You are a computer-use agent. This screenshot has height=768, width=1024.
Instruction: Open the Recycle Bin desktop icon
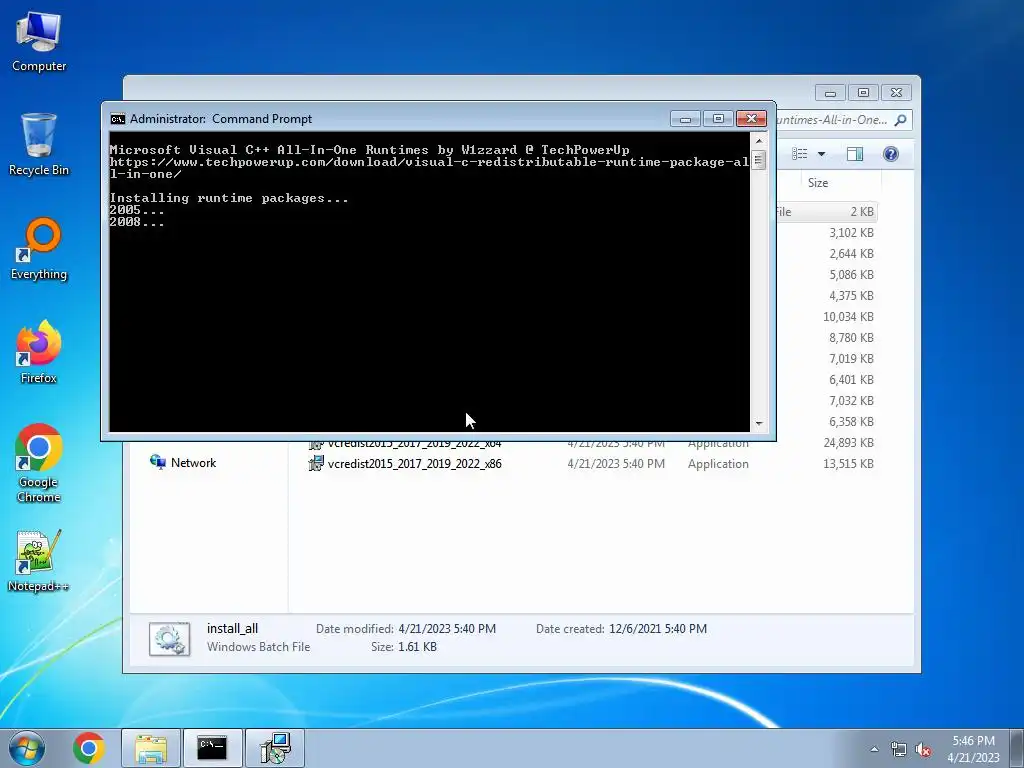(x=39, y=144)
